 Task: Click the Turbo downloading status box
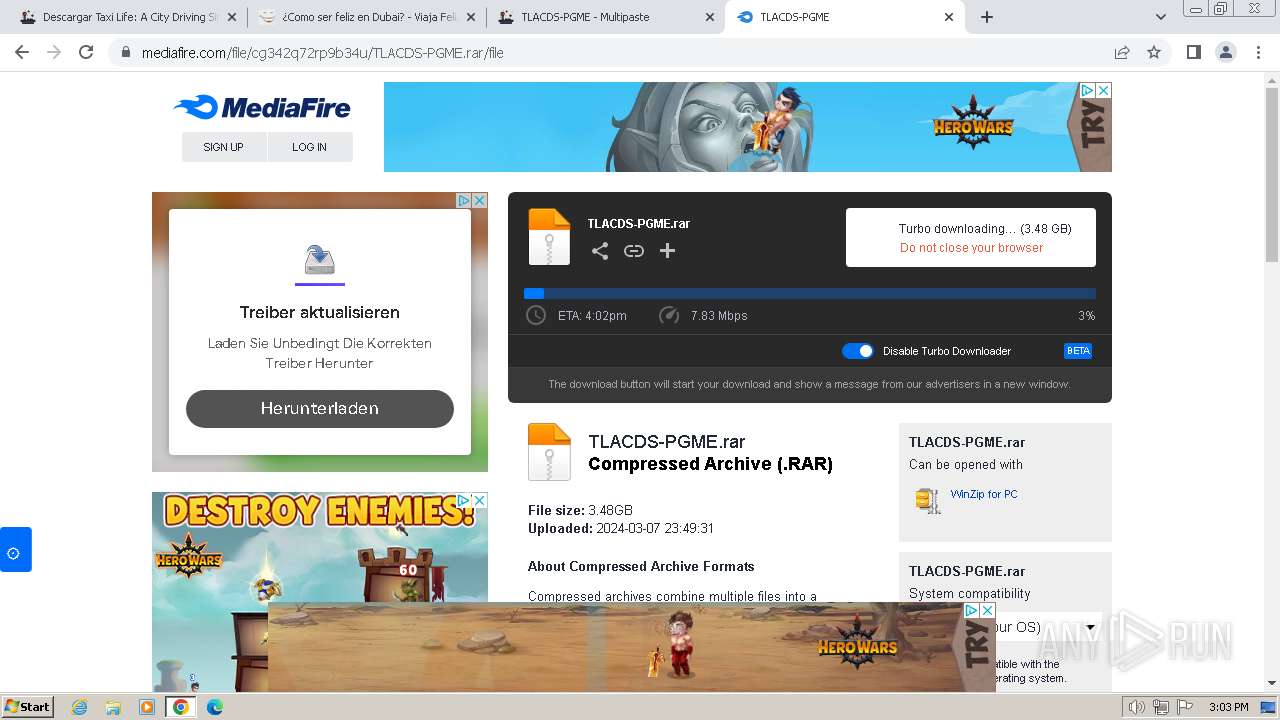[x=971, y=237]
